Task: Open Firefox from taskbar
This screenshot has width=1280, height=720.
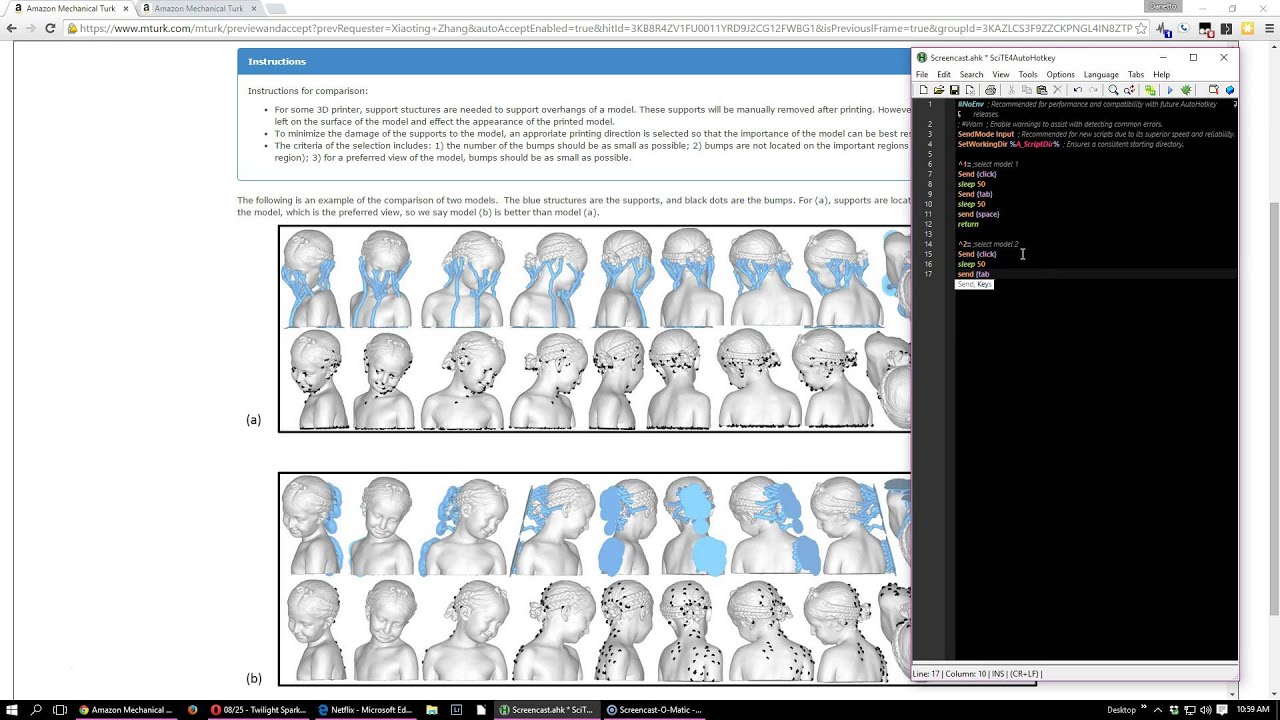Action: [193, 710]
